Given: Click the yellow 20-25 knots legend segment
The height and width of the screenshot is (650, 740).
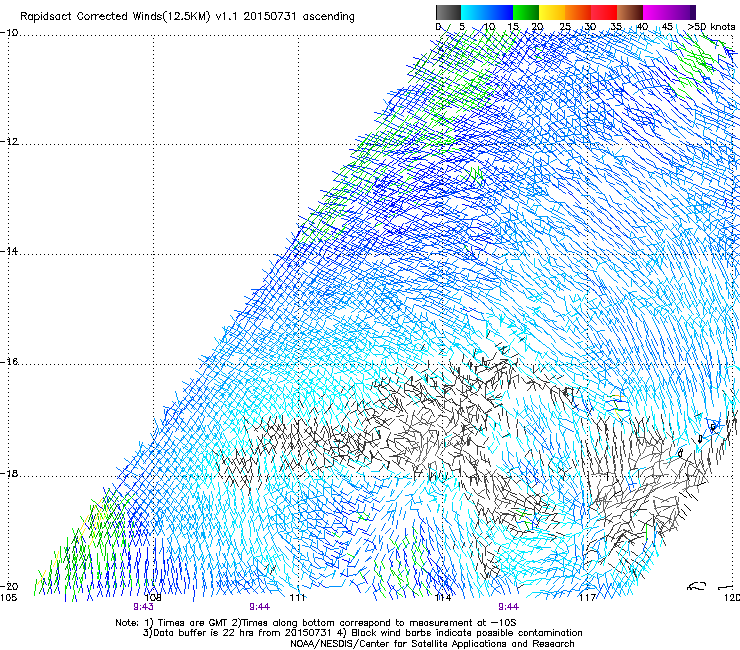Looking at the screenshot, I should (x=552, y=12).
